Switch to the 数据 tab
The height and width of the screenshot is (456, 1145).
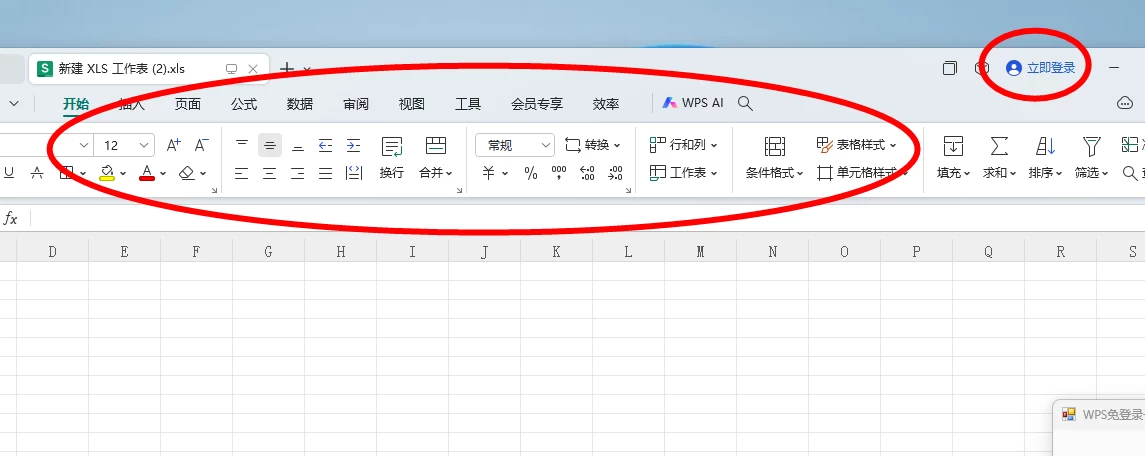[300, 104]
